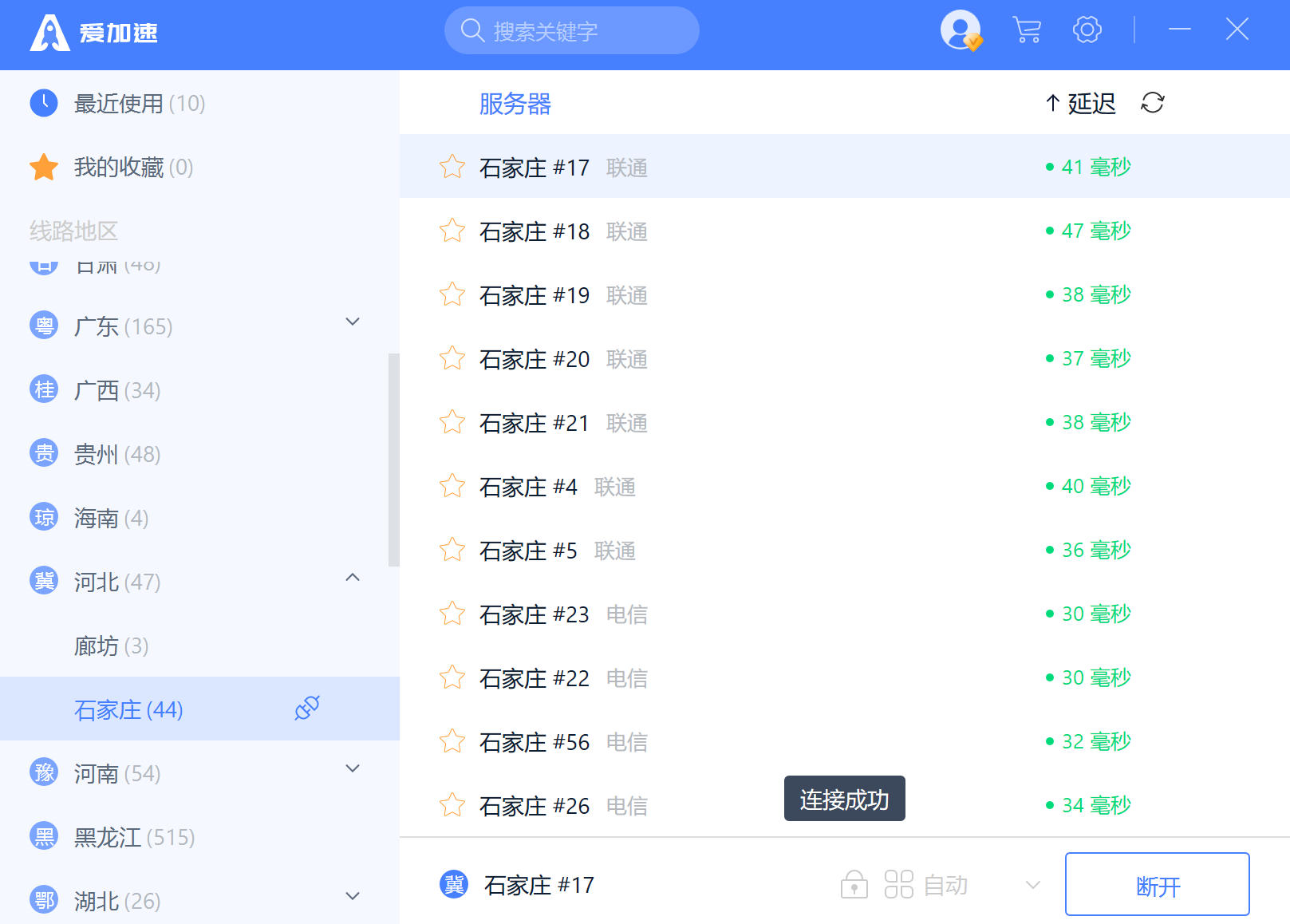Click the region list scrollbar
This screenshot has height=924, width=1290.
[x=393, y=459]
